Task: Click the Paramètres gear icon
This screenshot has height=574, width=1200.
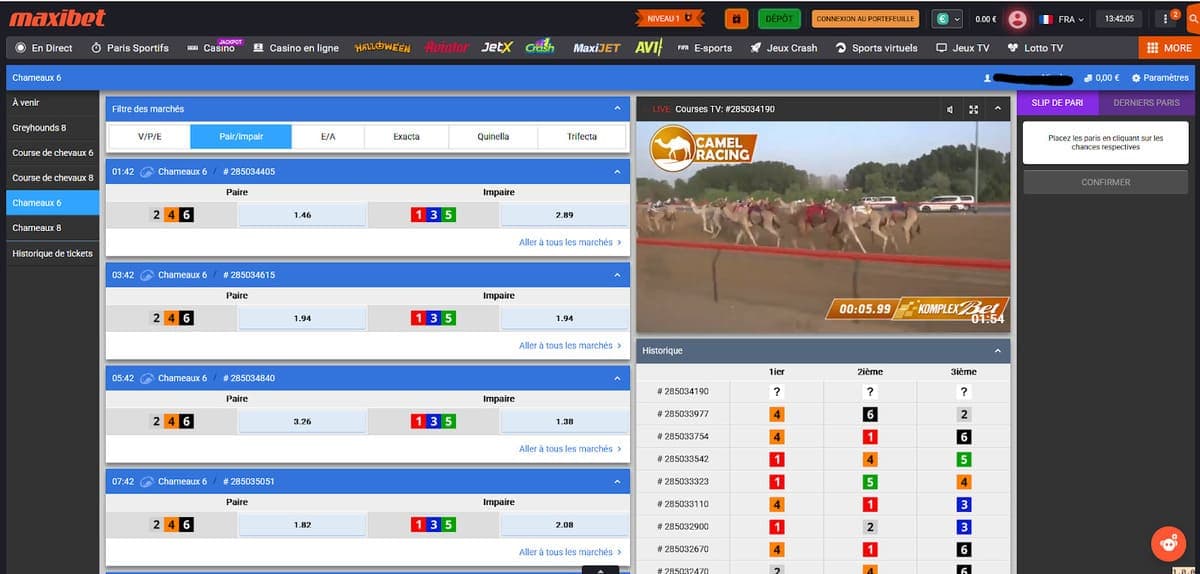Action: click(1136, 78)
